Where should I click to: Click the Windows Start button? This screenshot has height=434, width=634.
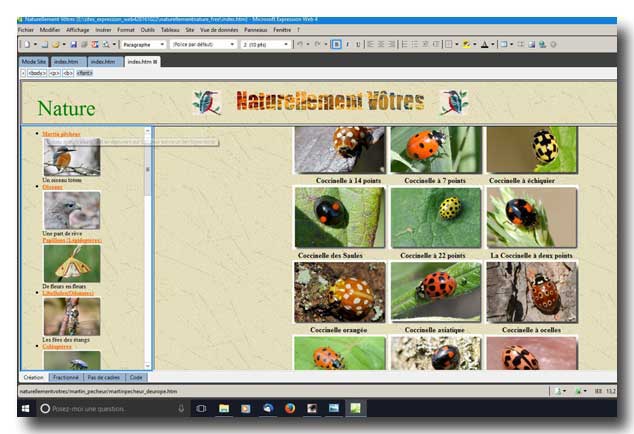(x=25, y=409)
